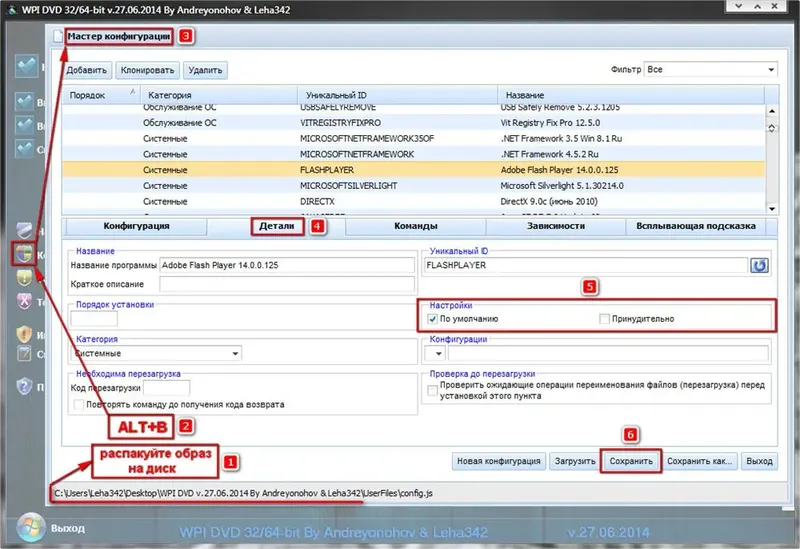Click the DIRECTX ID cell

pyautogui.click(x=317, y=202)
